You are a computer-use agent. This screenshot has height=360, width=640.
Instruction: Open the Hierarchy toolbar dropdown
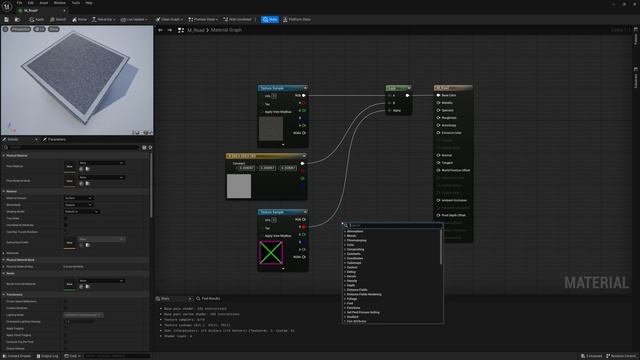coord(103,19)
